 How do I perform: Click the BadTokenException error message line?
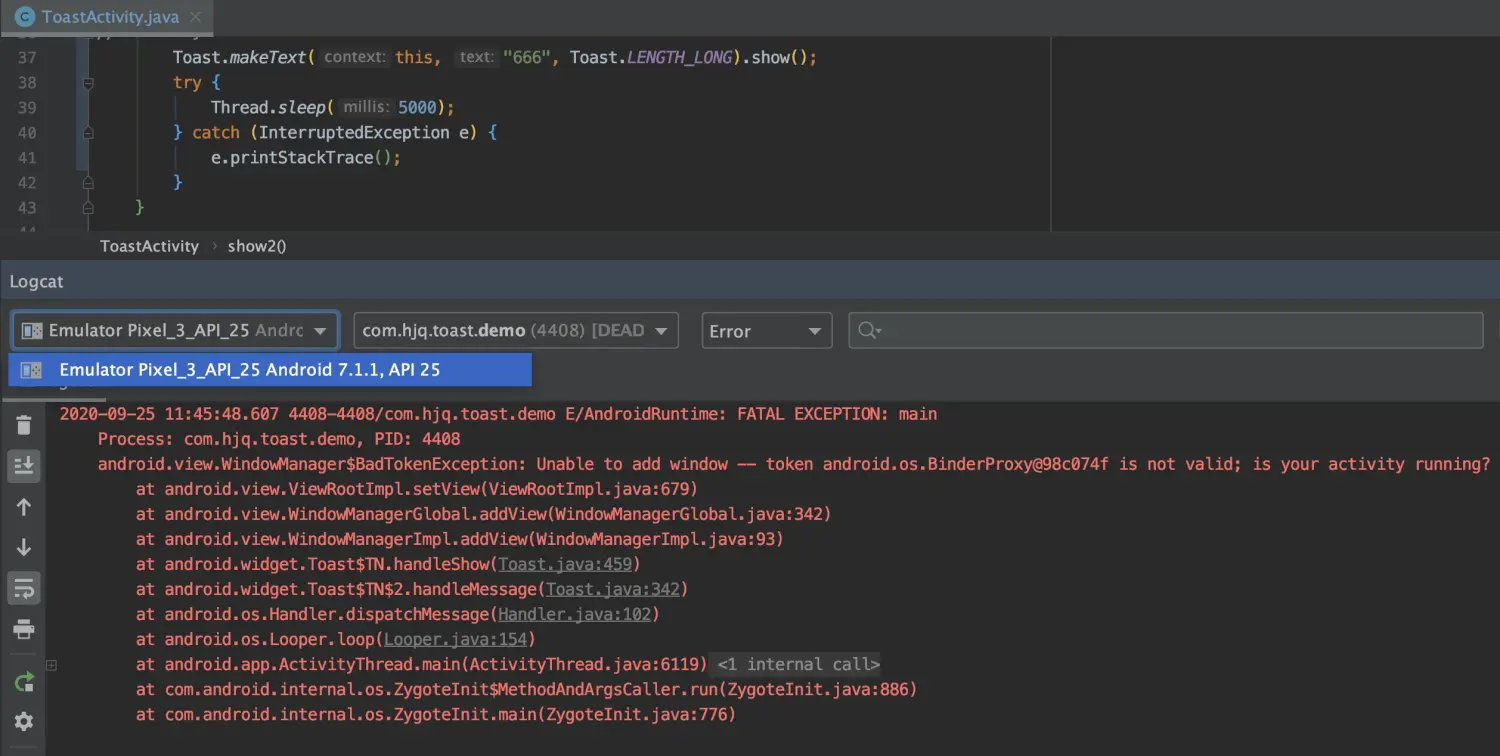click(794, 464)
